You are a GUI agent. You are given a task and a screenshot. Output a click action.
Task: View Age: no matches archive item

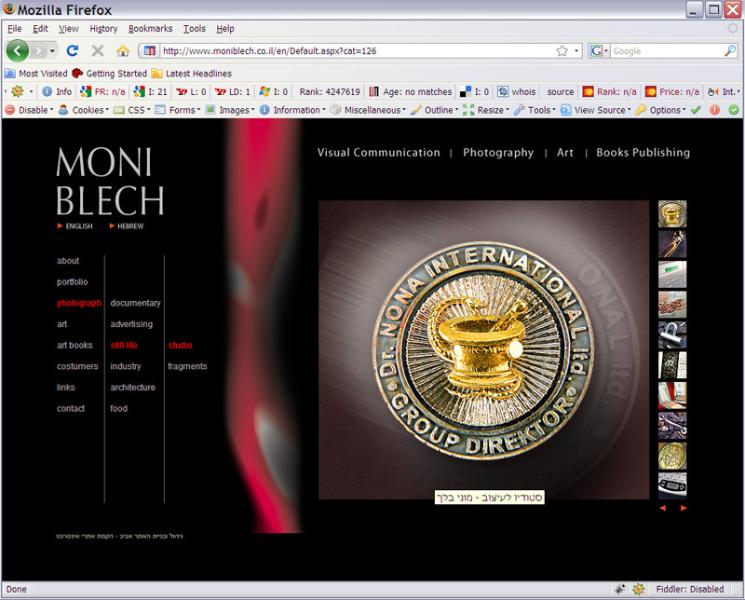[411, 92]
